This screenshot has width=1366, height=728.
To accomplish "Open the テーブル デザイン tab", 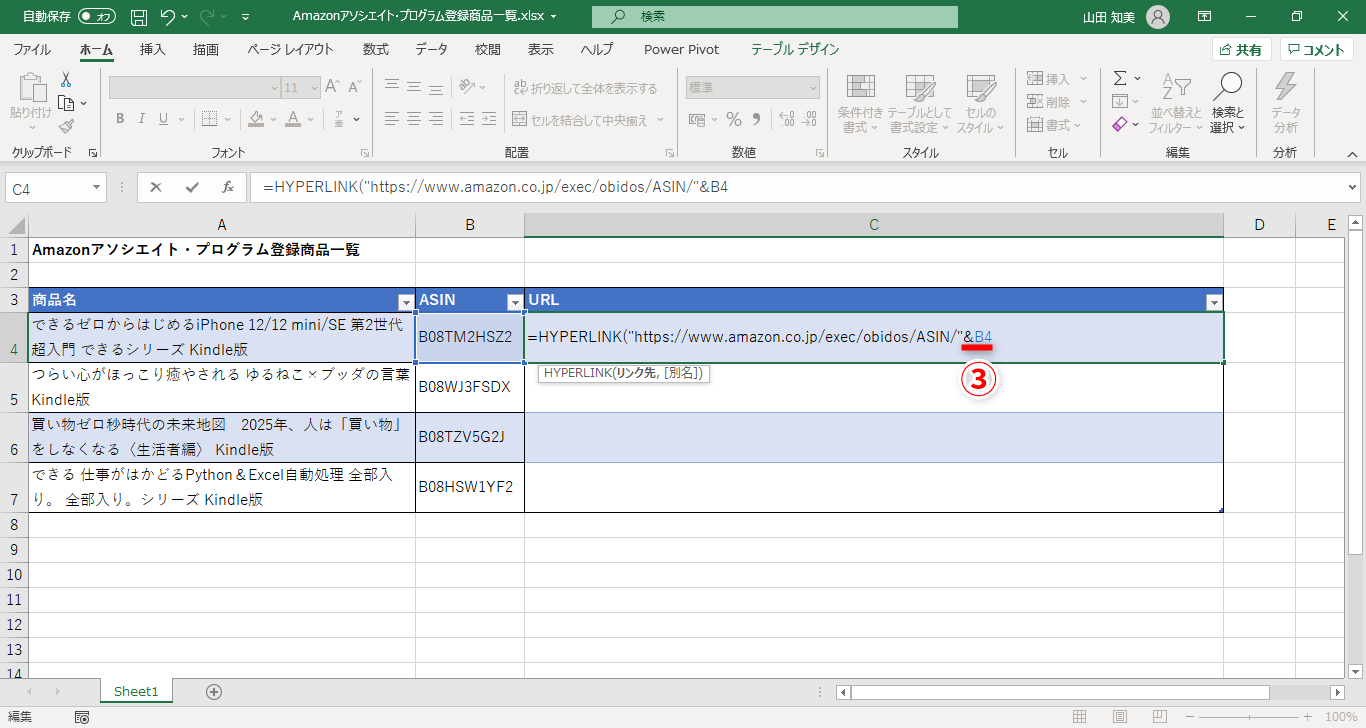I will coord(795,49).
